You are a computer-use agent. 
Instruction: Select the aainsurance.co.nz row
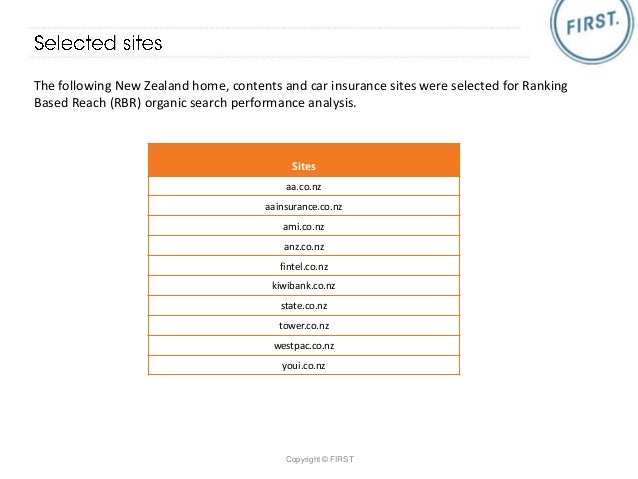304,206
